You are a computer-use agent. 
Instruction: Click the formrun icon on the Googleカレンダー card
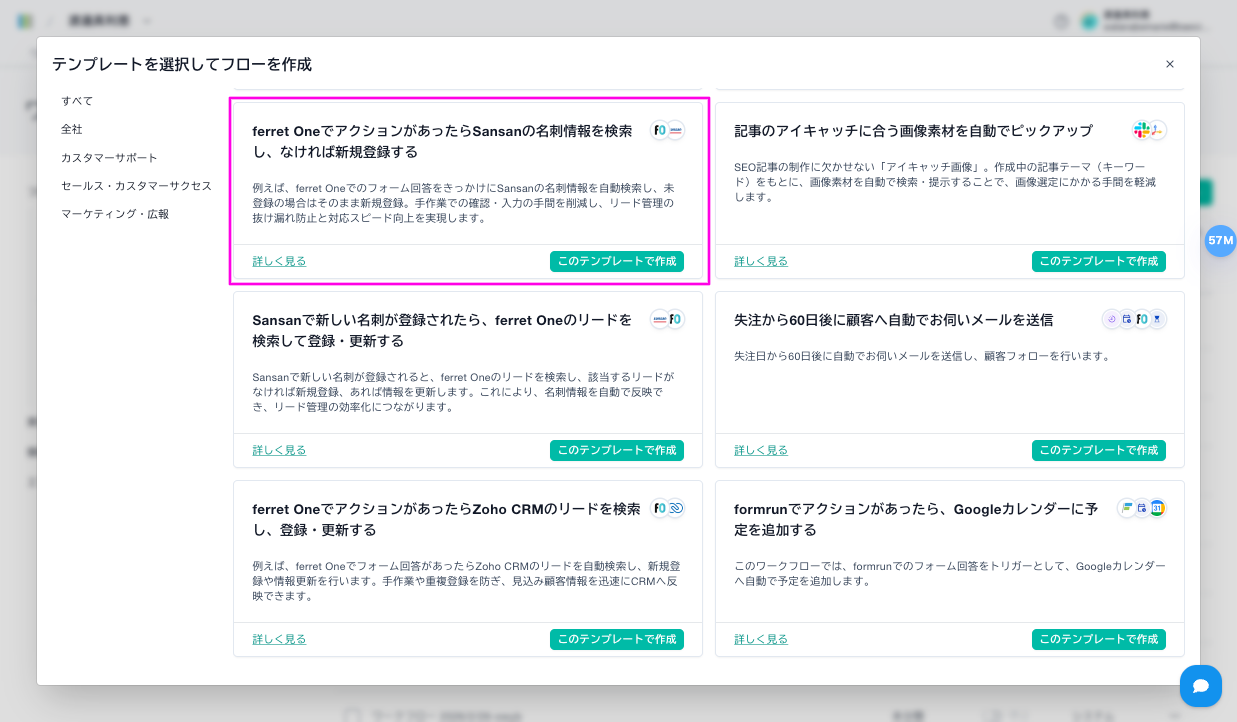[x=1126, y=508]
